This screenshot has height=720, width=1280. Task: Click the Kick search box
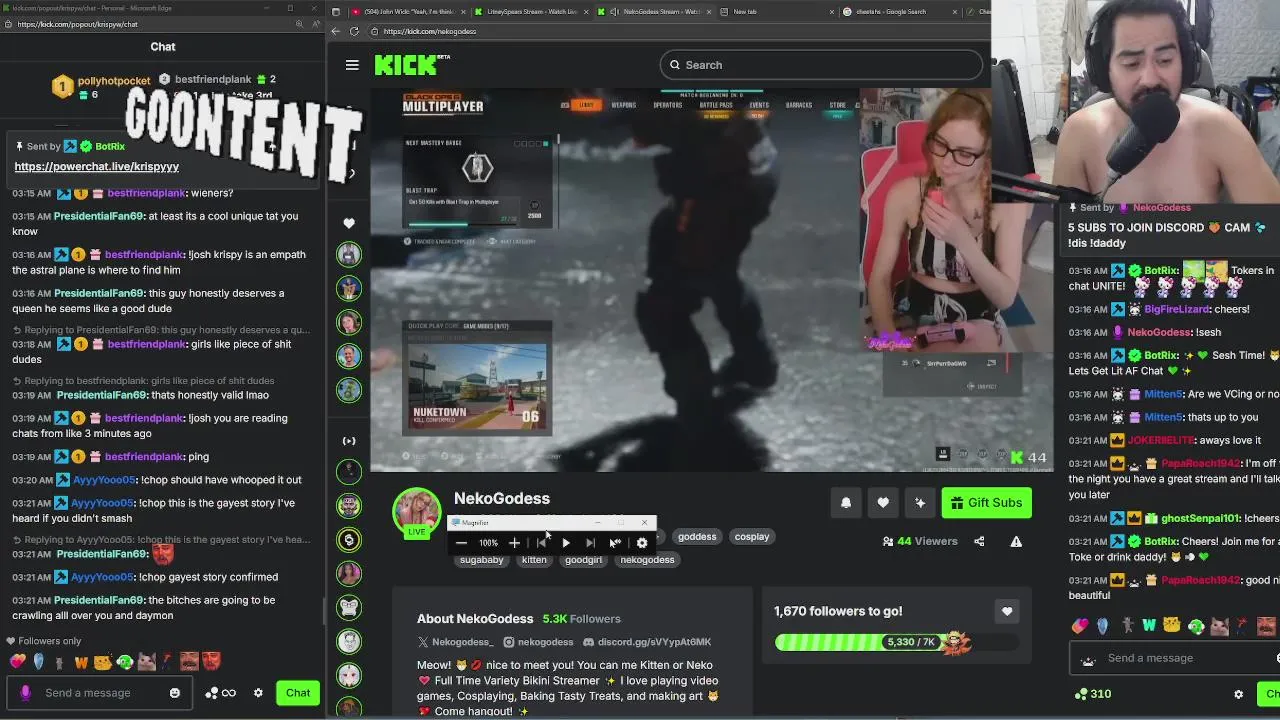tap(821, 65)
